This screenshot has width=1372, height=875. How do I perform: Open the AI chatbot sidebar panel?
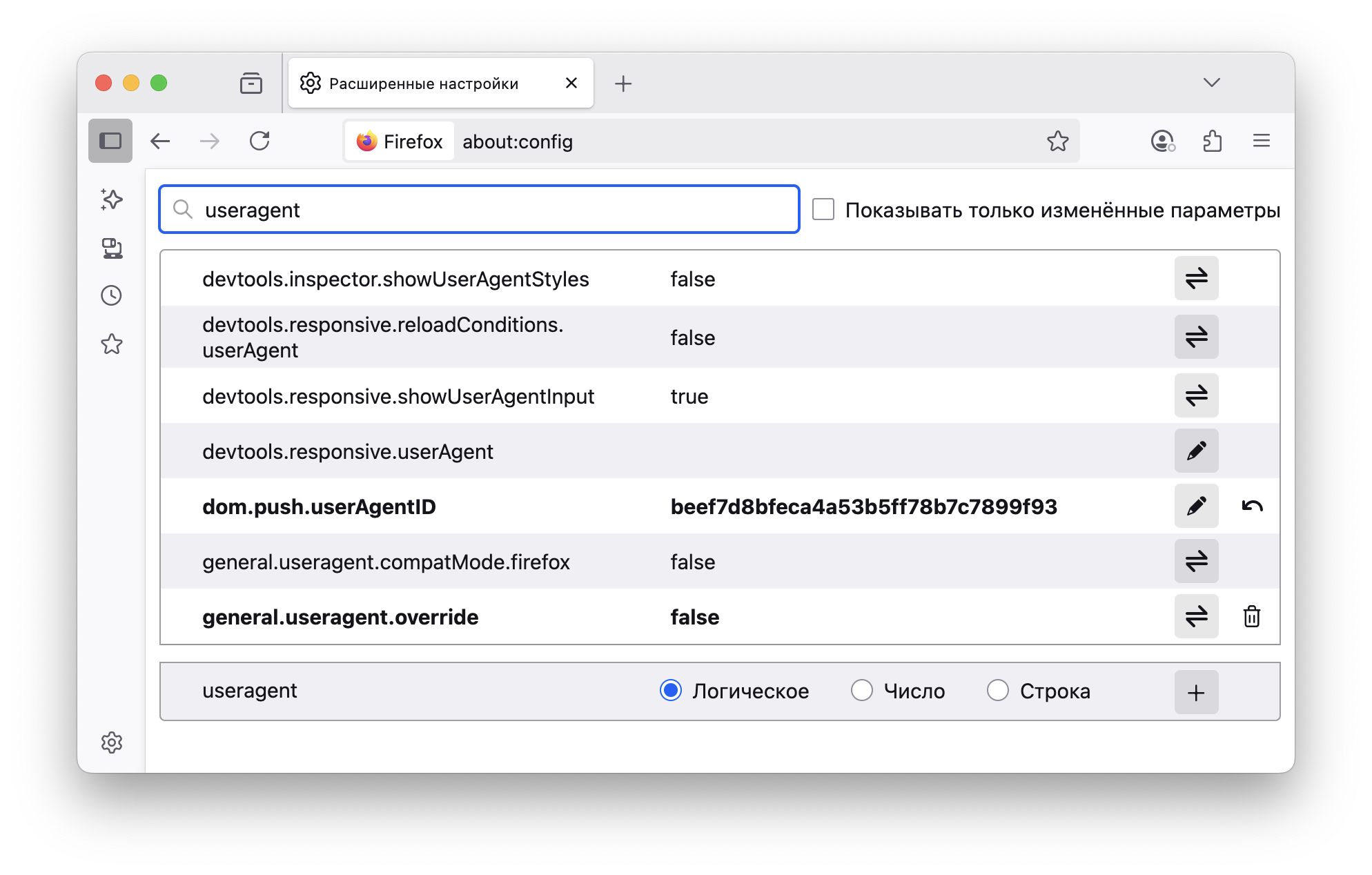[x=110, y=199]
